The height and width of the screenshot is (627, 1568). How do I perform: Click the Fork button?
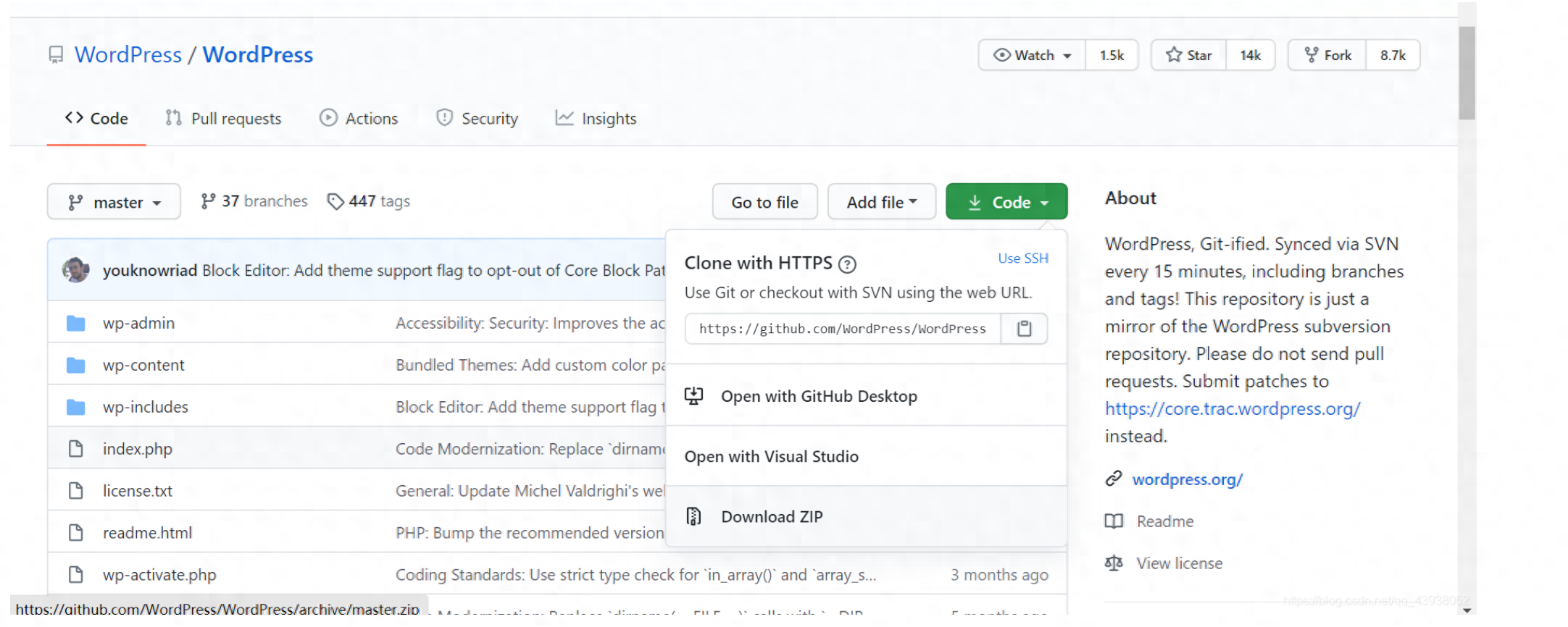[1327, 55]
